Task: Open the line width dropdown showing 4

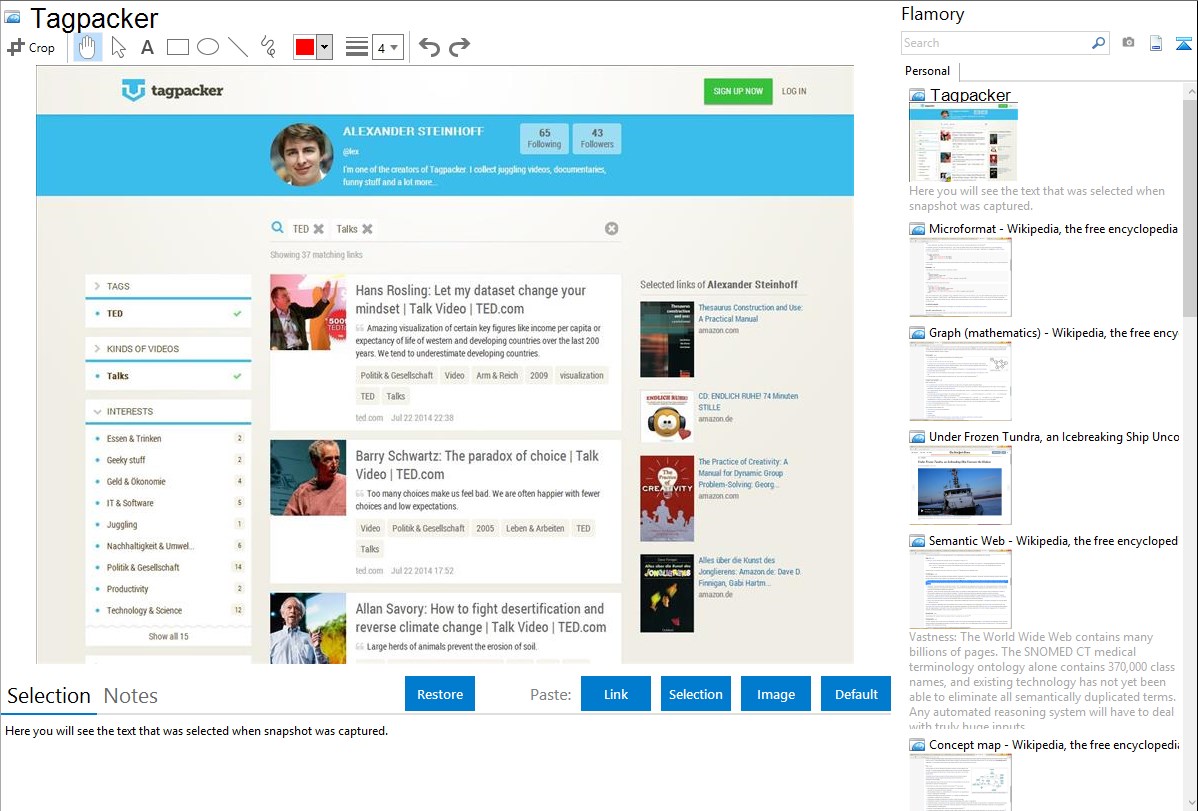Action: [x=387, y=47]
